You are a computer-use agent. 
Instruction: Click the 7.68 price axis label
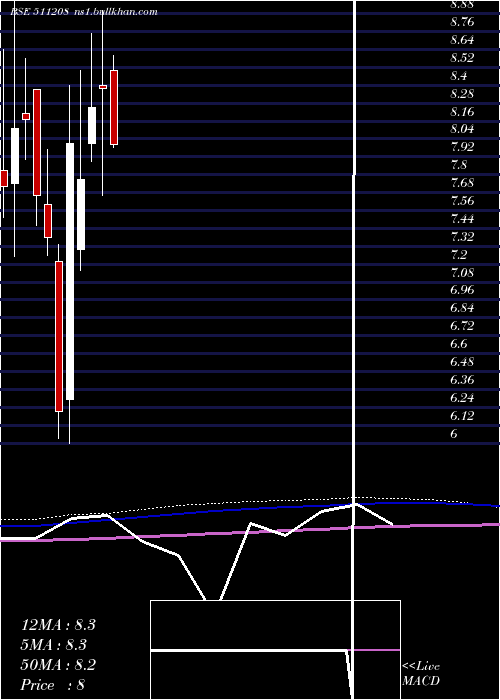point(462,183)
